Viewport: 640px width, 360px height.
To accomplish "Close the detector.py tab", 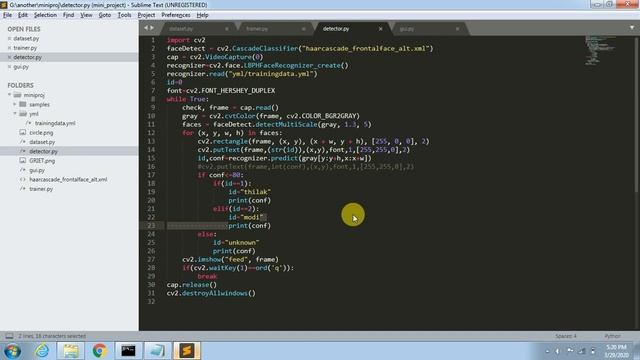I will (380, 29).
